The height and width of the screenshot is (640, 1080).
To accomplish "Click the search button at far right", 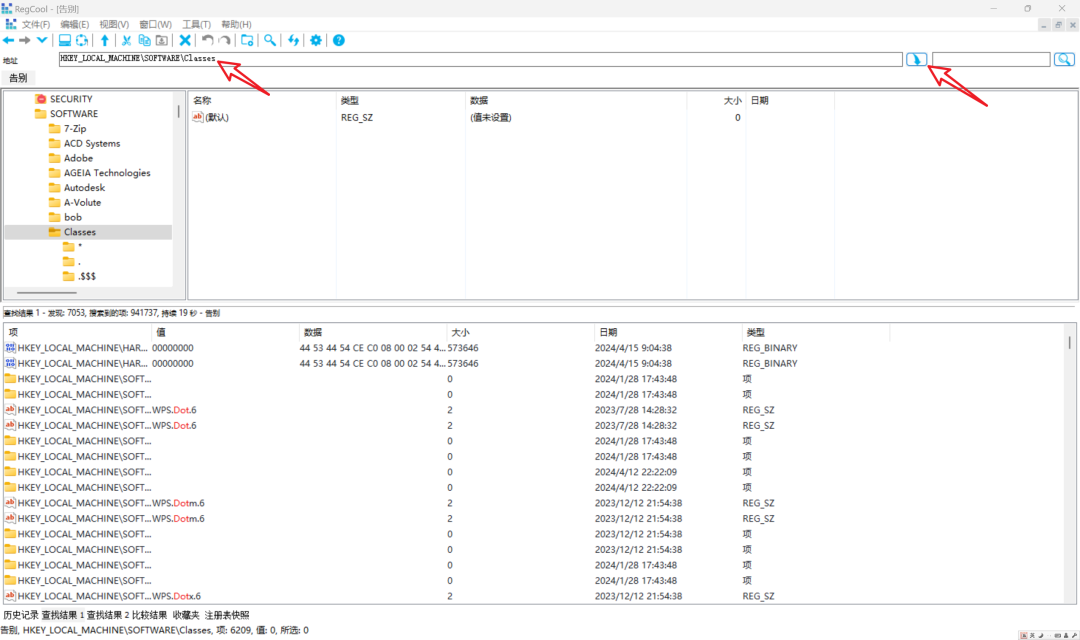I will [1064, 59].
